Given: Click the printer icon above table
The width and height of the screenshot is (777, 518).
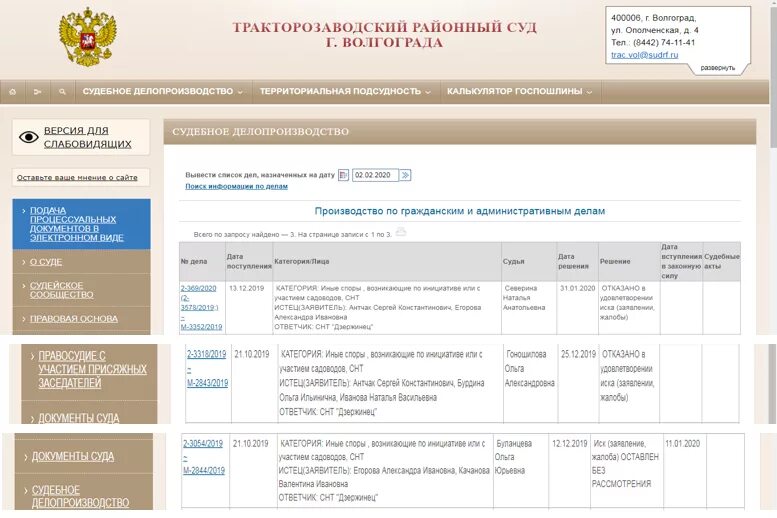Looking at the screenshot, I should coord(400,231).
